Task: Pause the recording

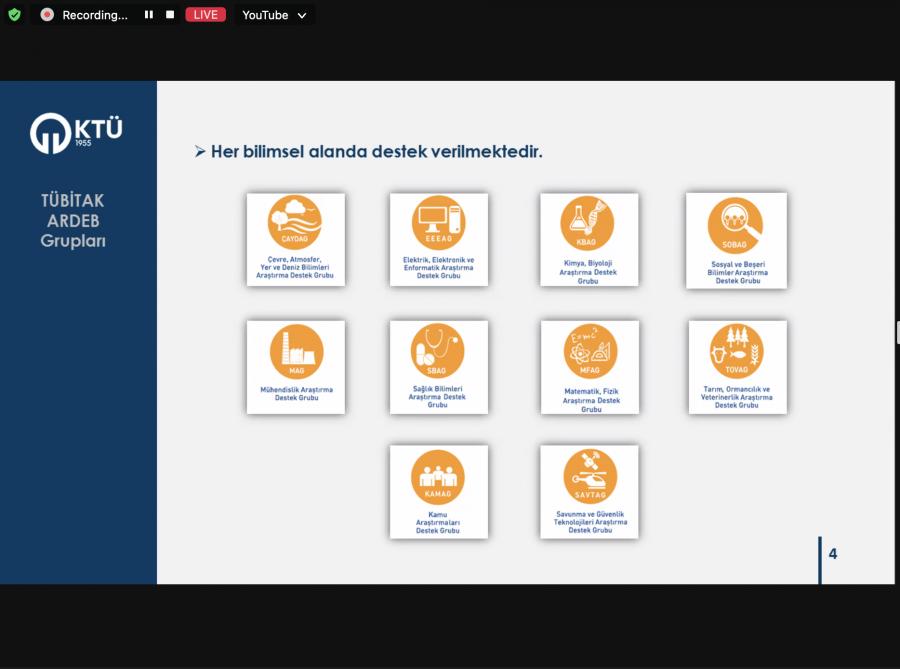Action: pyautogui.click(x=149, y=15)
